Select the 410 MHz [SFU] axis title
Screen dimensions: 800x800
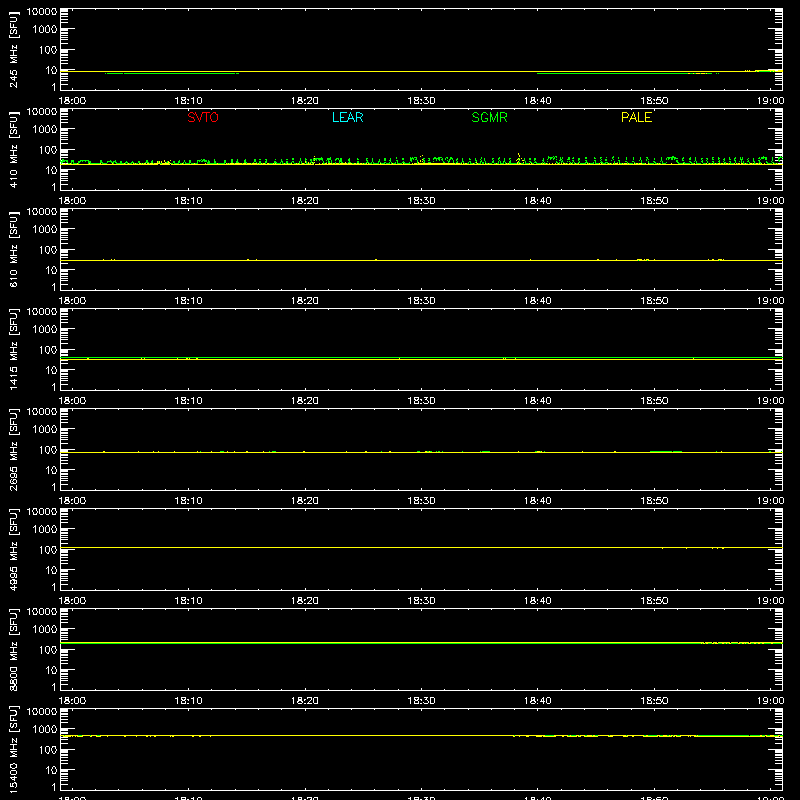13,149
